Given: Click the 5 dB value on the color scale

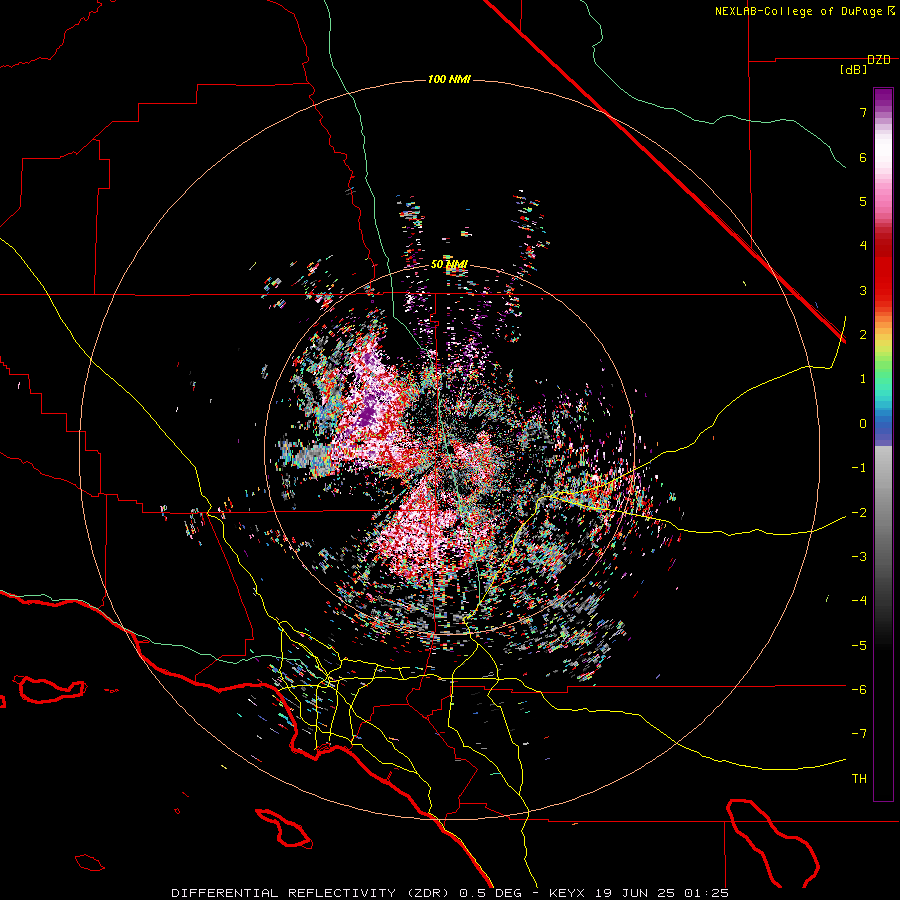Looking at the screenshot, I should pyautogui.click(x=863, y=201).
